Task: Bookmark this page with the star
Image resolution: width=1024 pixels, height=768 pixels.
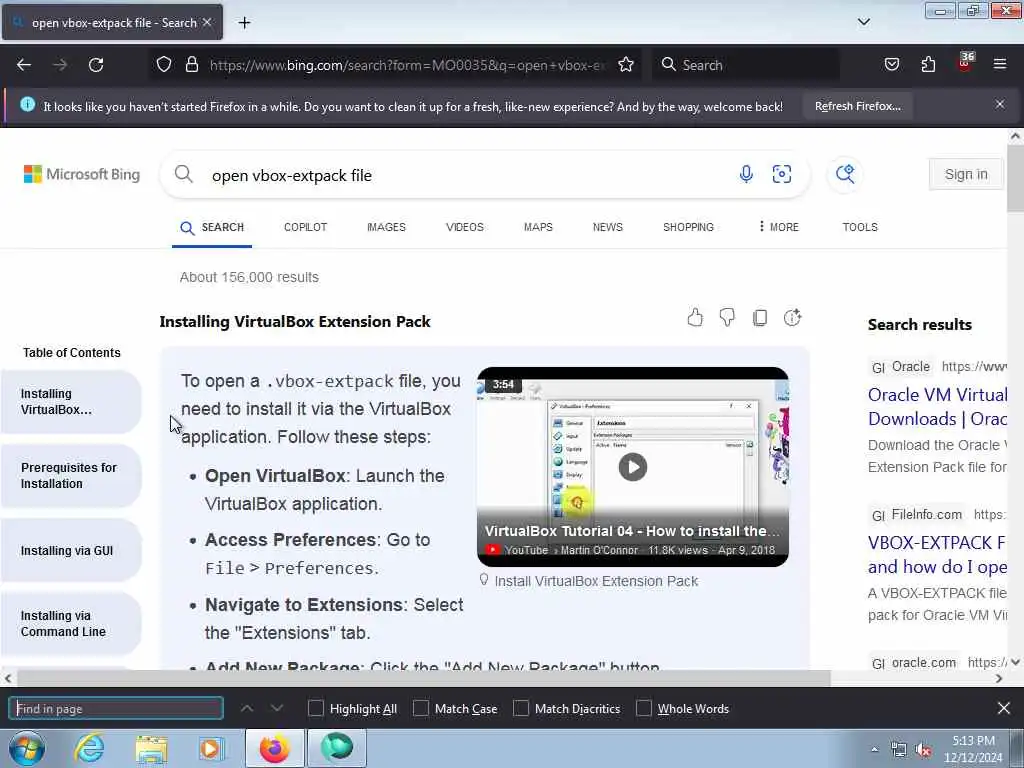Action: click(x=626, y=64)
